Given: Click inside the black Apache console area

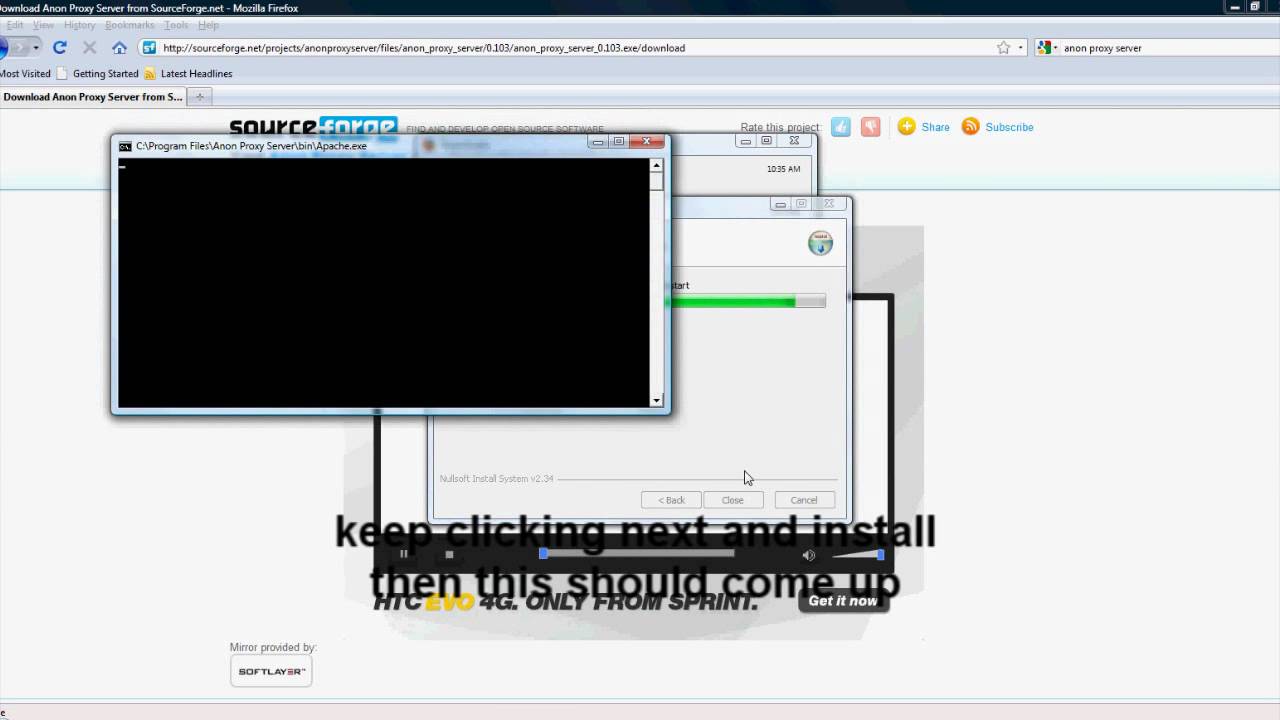Looking at the screenshot, I should click(383, 283).
